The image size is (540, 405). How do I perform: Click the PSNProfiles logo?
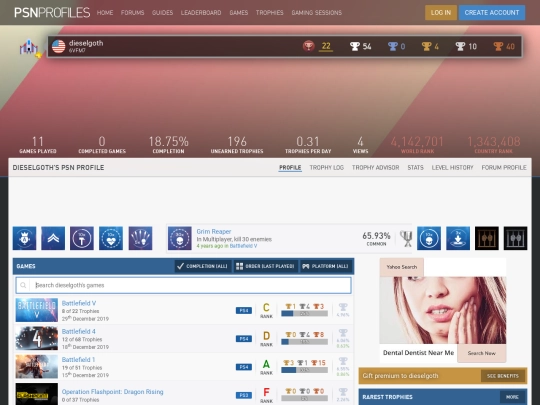(x=52, y=12)
